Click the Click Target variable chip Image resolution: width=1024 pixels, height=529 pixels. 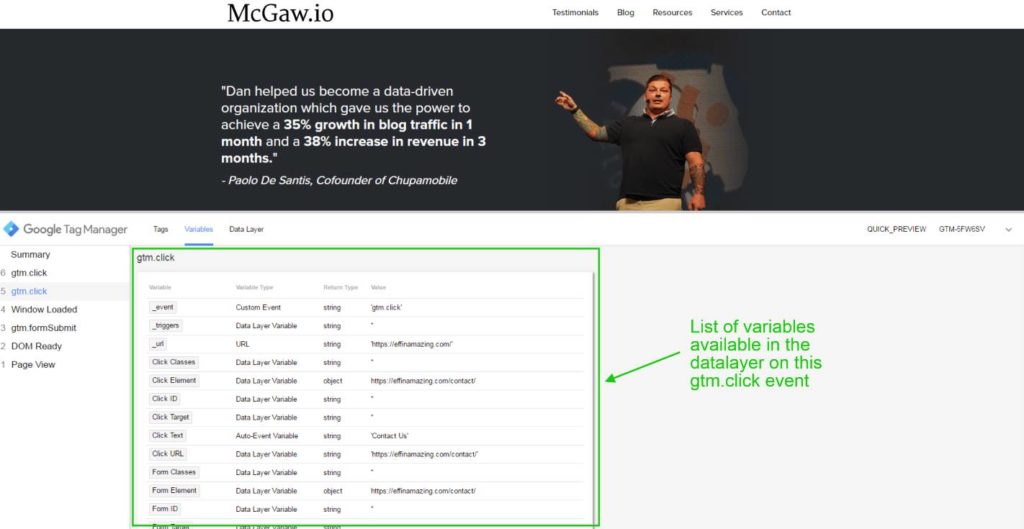pyautogui.click(x=170, y=417)
